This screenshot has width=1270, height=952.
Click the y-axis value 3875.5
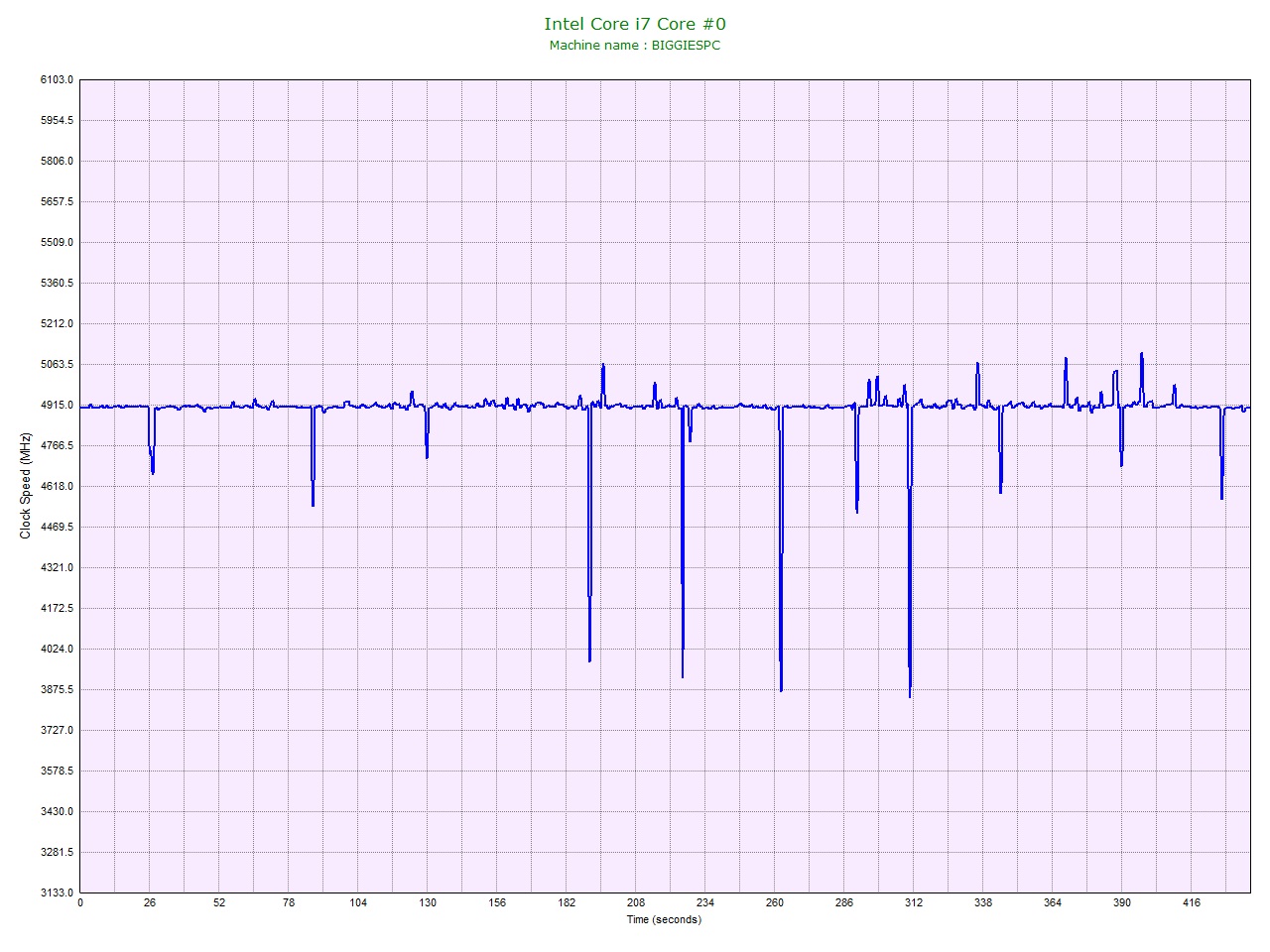[58, 689]
